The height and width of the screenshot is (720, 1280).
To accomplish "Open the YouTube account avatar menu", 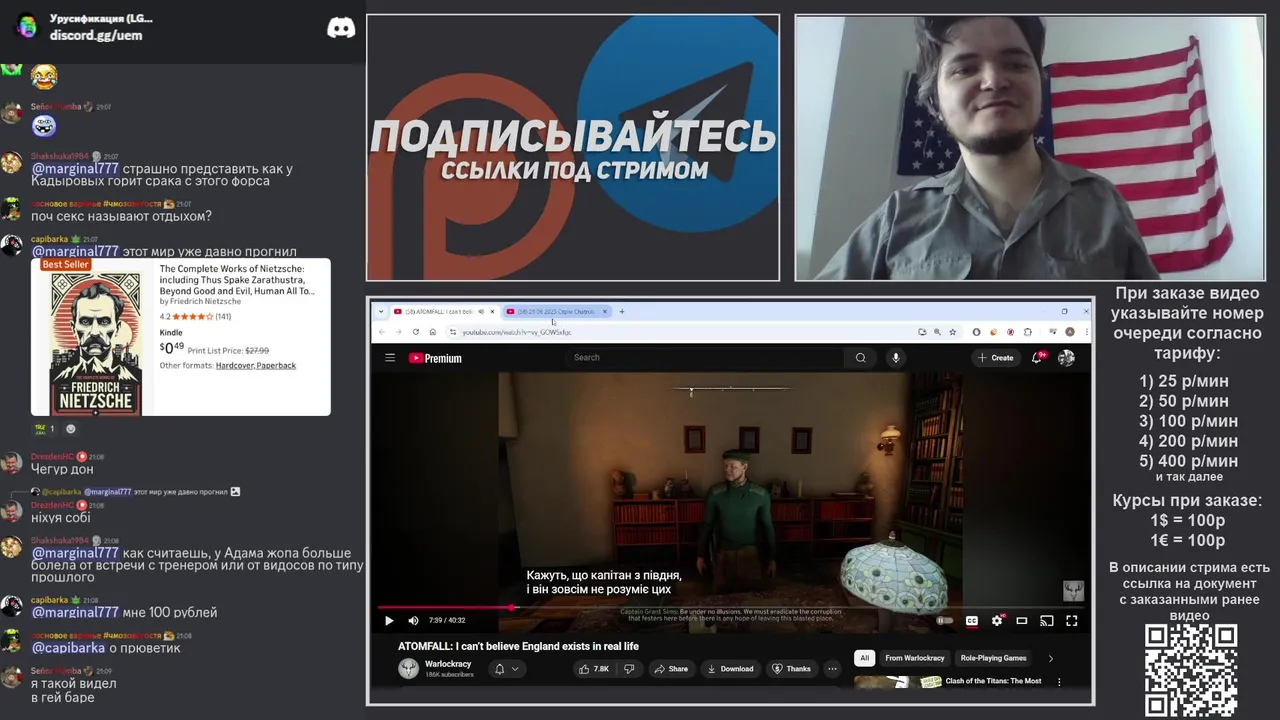I will pyautogui.click(x=1066, y=357).
